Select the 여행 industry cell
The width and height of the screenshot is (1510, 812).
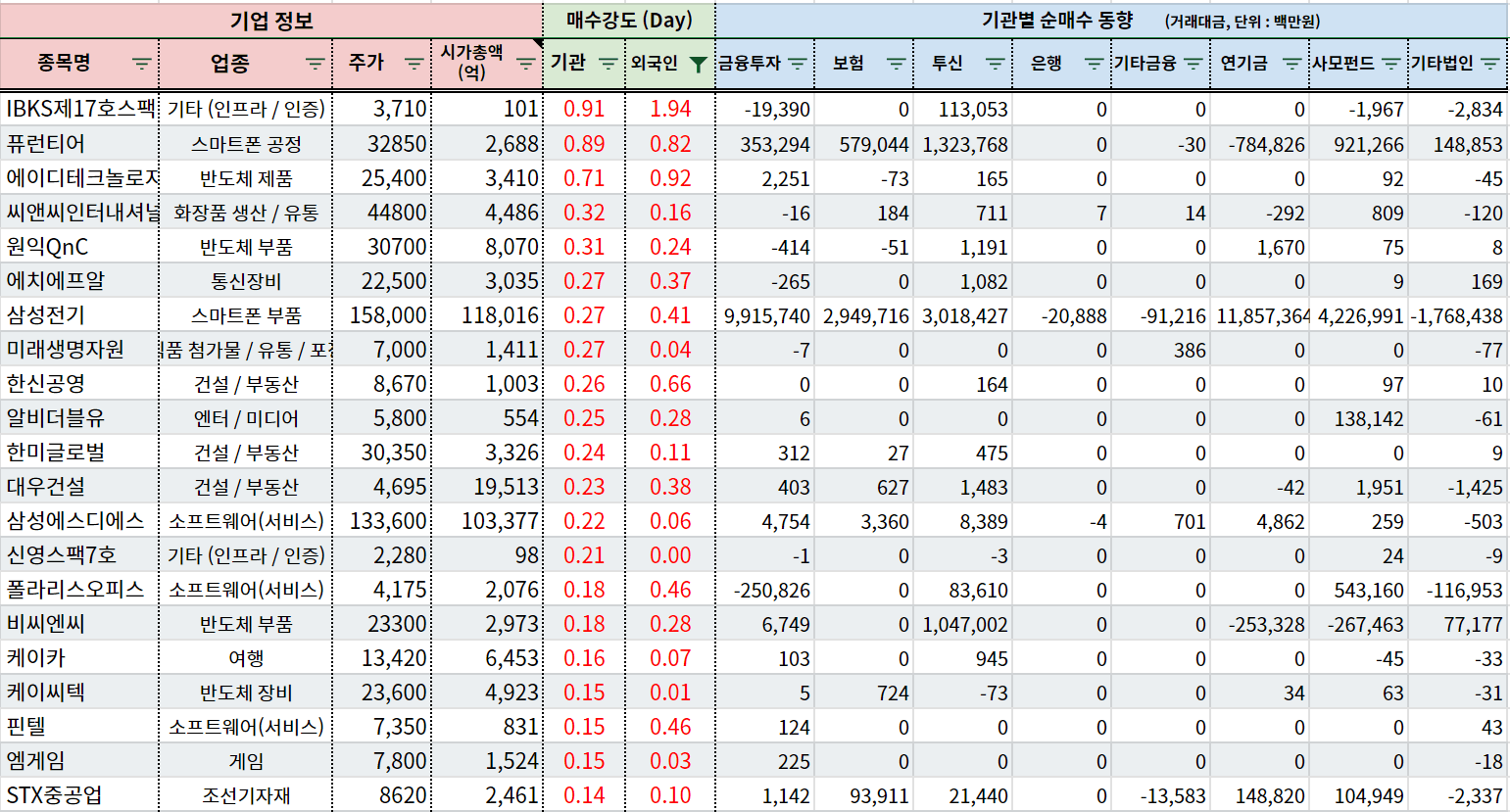pyautogui.click(x=246, y=658)
